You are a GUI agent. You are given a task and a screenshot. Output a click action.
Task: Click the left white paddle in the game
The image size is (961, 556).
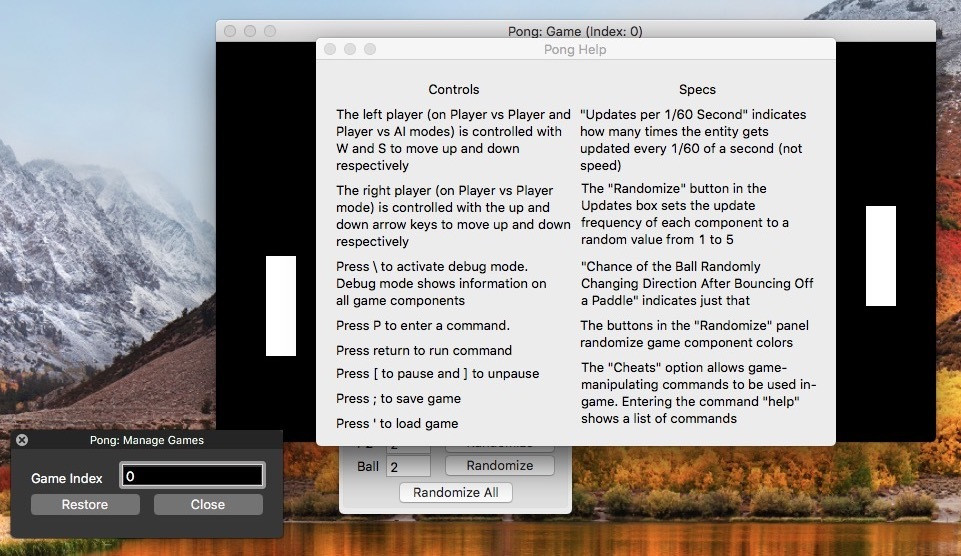pyautogui.click(x=281, y=306)
